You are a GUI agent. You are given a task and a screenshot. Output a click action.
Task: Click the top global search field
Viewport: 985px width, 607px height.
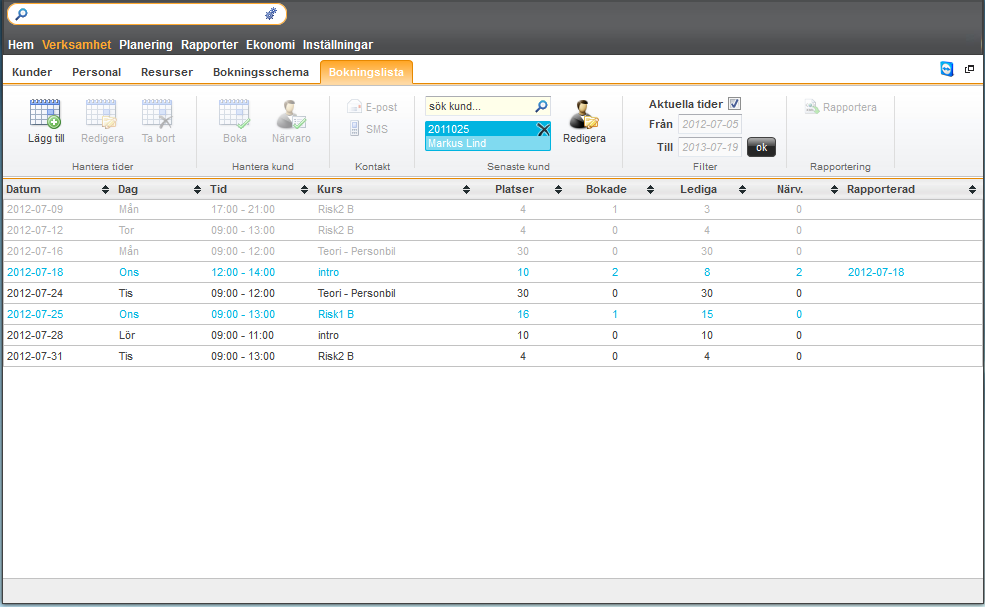147,14
